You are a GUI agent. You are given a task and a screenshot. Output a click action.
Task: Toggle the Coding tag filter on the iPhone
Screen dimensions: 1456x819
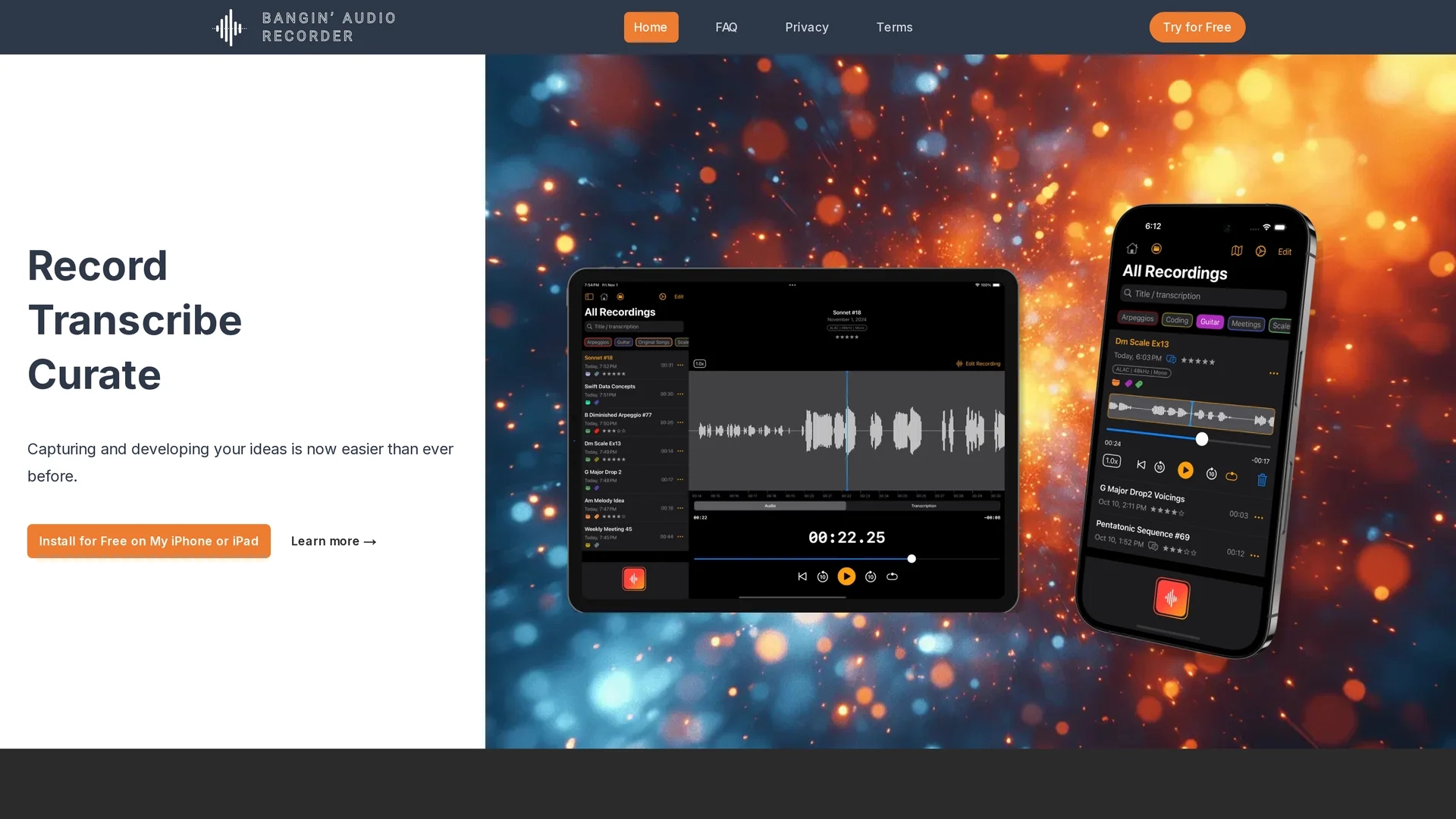1177,320
